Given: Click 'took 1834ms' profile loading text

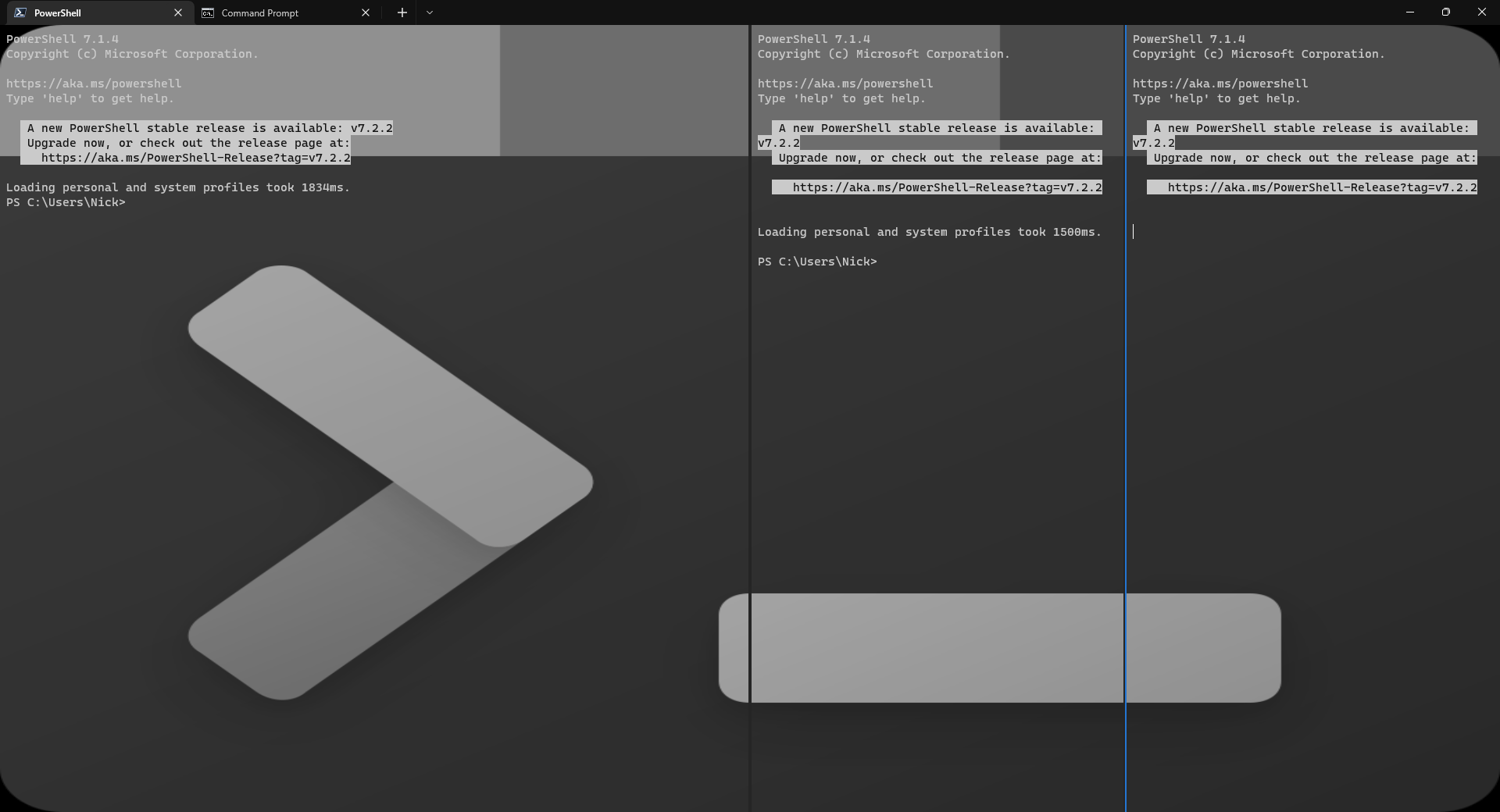Looking at the screenshot, I should click(309, 187).
